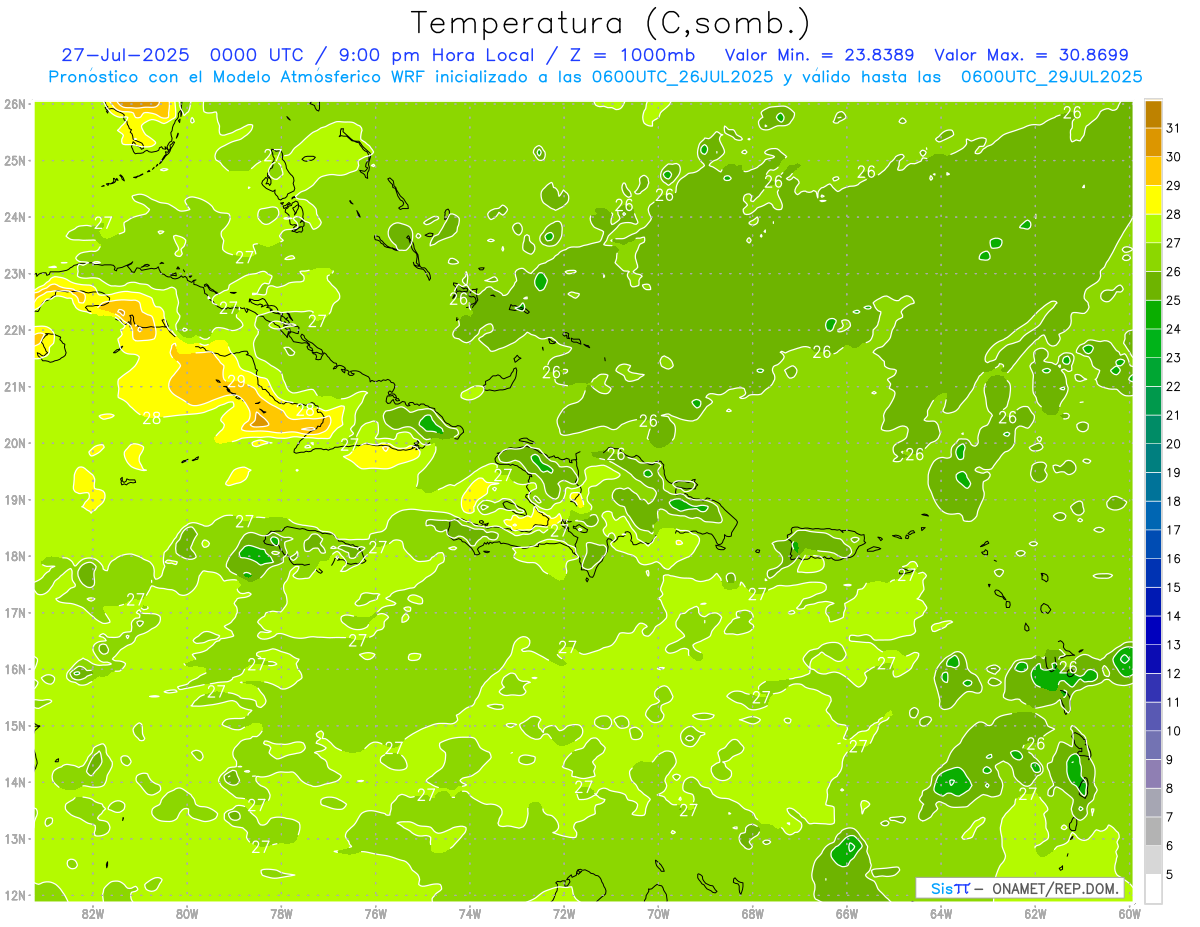Click the "78W" longitude axis label
Screen dimensions: 1200x927
(281, 913)
